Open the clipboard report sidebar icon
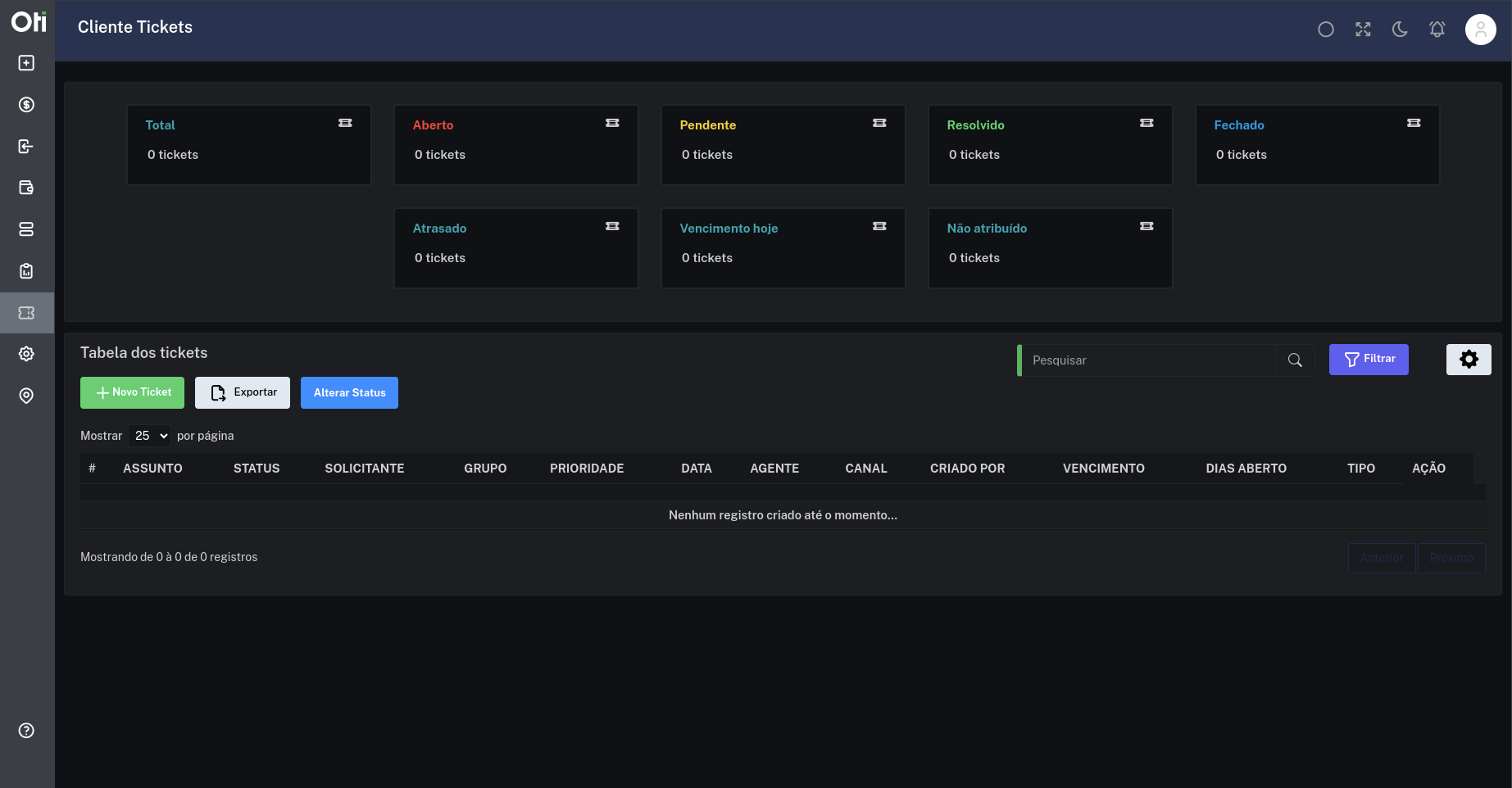The height and width of the screenshot is (788, 1512). click(26, 271)
